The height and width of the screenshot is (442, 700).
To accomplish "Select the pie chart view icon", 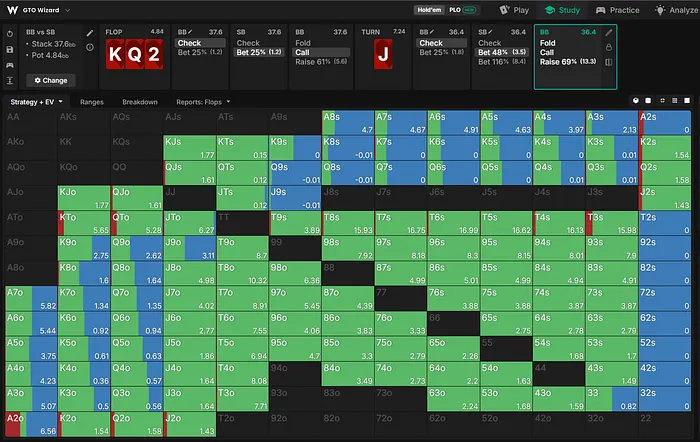I will pyautogui.click(x=636, y=100).
